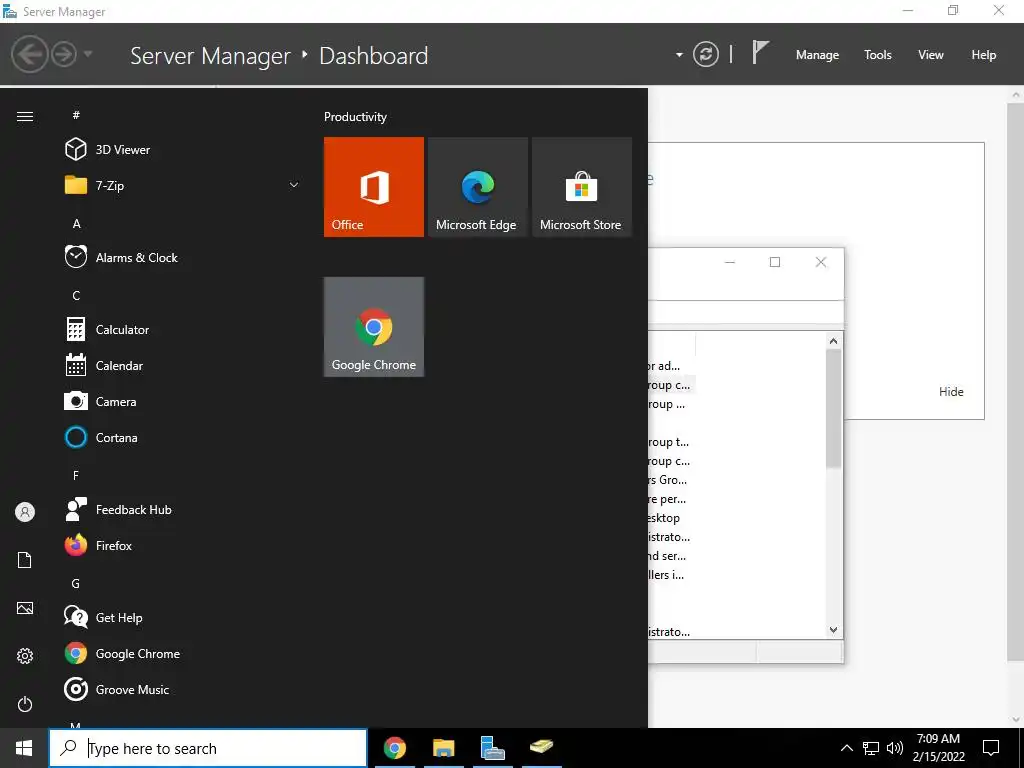The height and width of the screenshot is (768, 1024).
Task: Open the Manage menu in Server Manager
Action: click(817, 55)
